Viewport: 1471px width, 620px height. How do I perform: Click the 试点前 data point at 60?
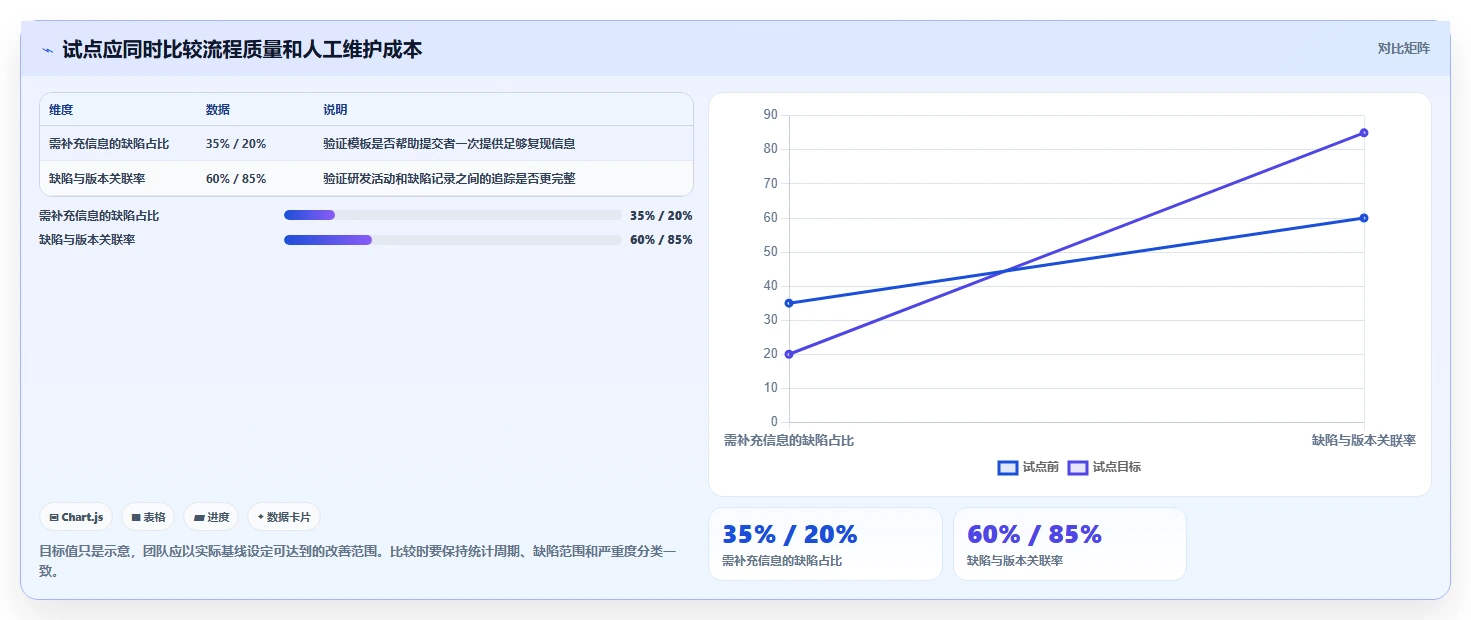1364,218
